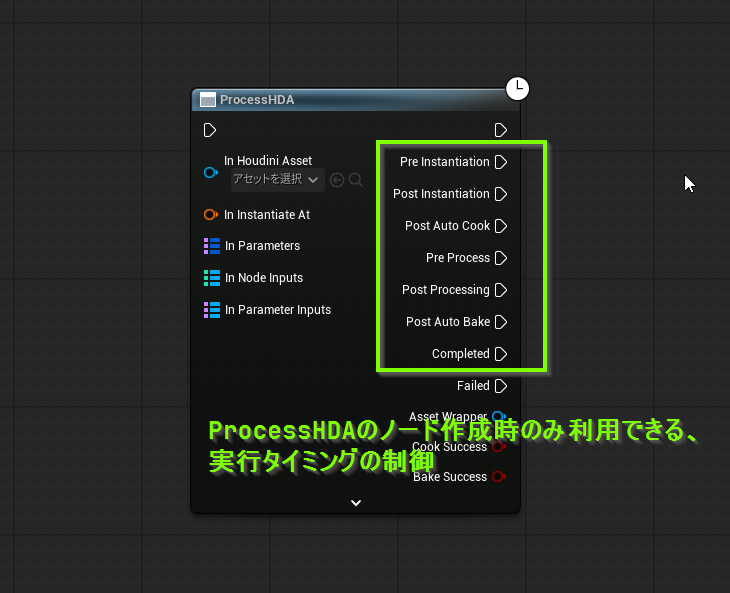Open the アセットを選択 asset dropdown
This screenshot has height=593, width=730.
[277, 180]
